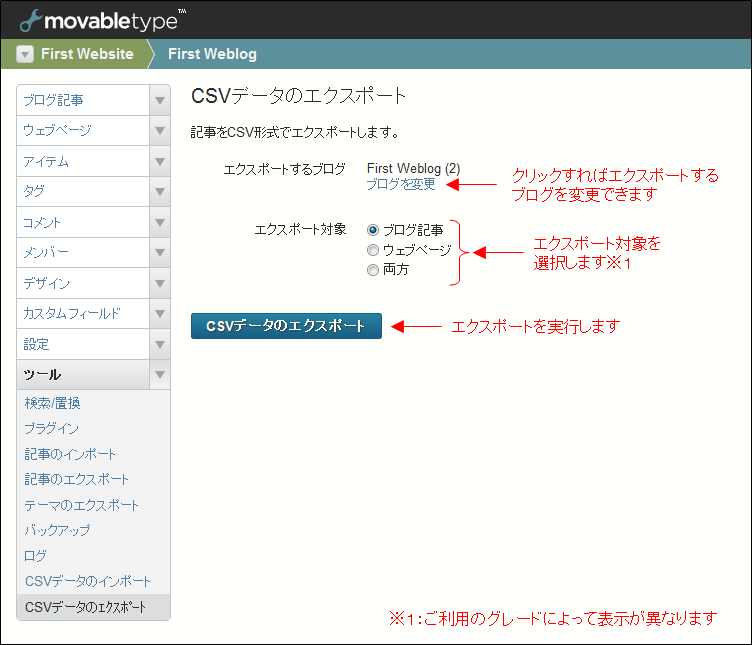Open the 設定 sidebar menu

[x=83, y=344]
